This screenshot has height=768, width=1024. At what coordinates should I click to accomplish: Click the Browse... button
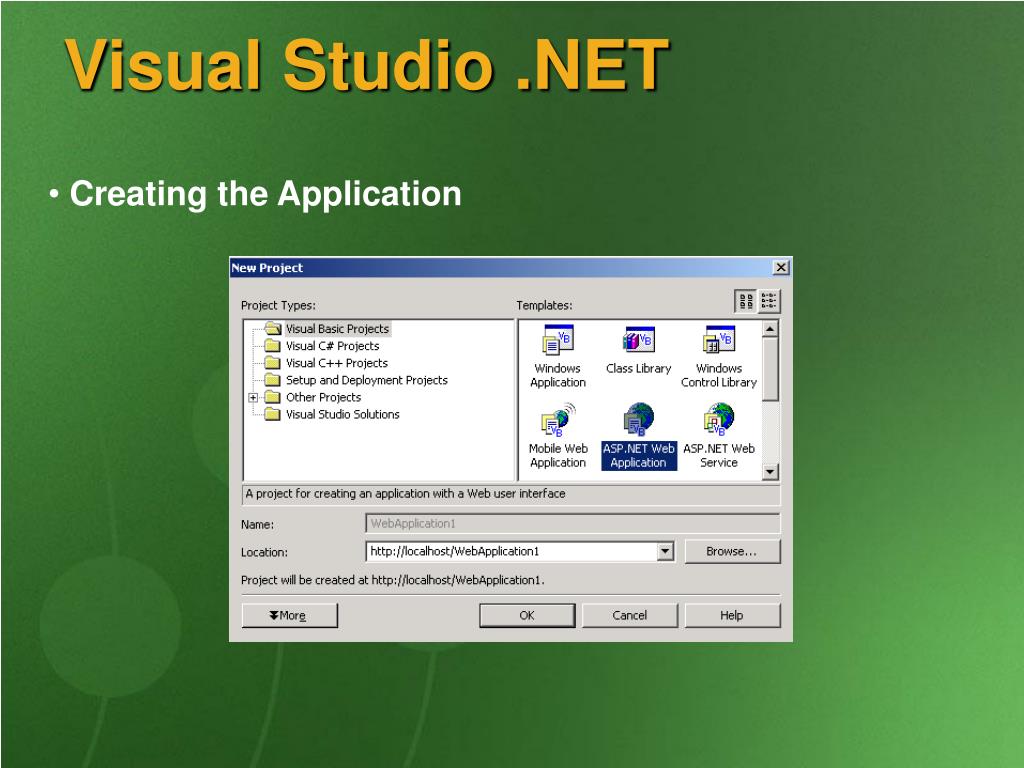click(732, 551)
